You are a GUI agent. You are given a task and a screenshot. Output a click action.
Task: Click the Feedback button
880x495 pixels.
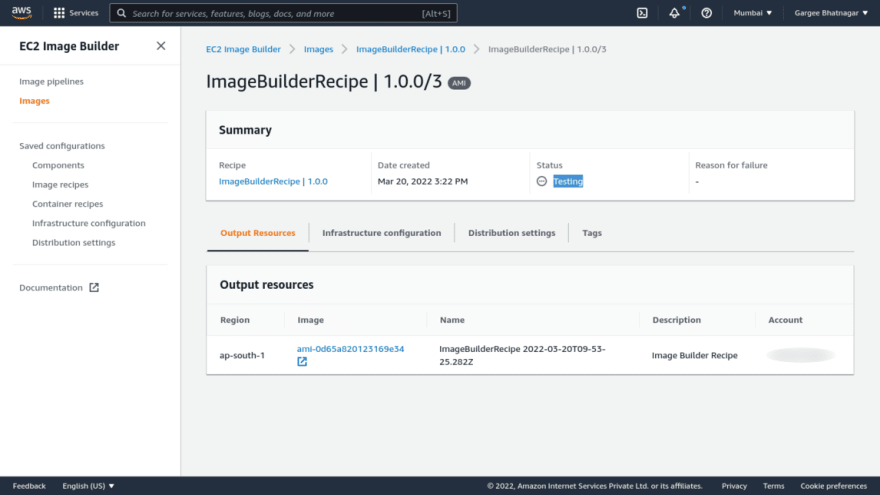pos(29,486)
